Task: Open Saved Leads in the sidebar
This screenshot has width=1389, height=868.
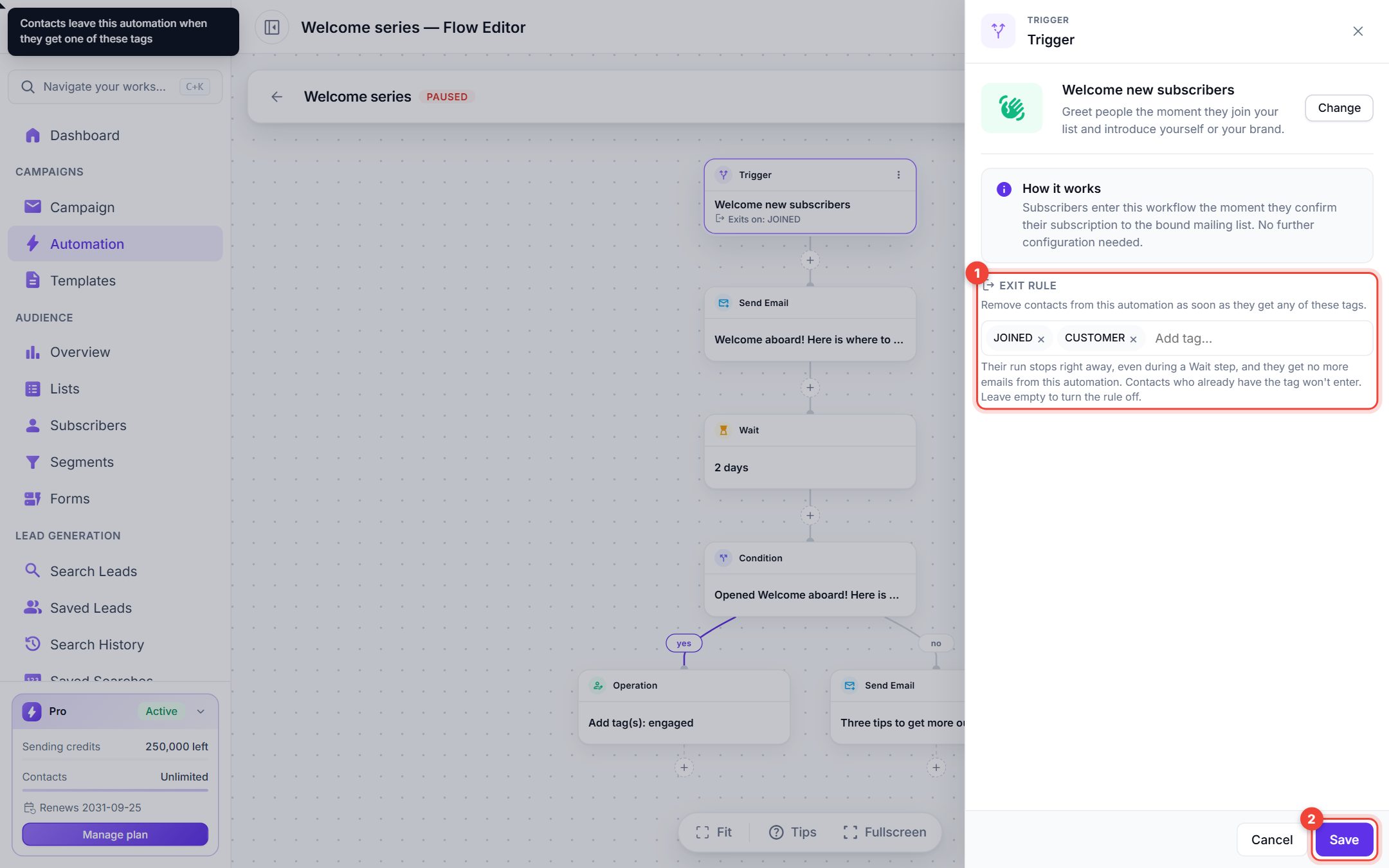Action: click(115, 608)
